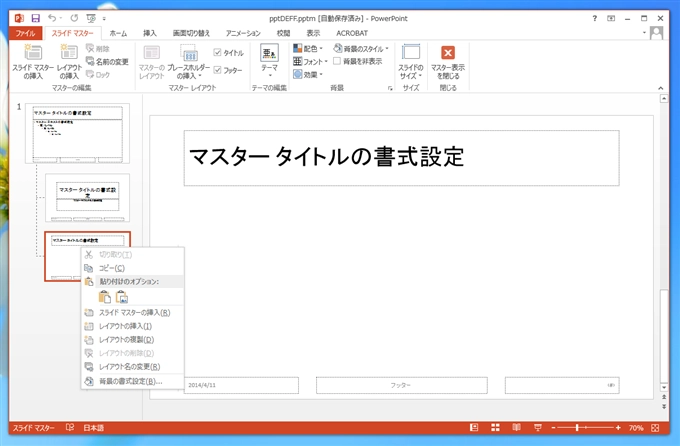
Task: Start Slide Show from status bar
Action: tap(538, 428)
